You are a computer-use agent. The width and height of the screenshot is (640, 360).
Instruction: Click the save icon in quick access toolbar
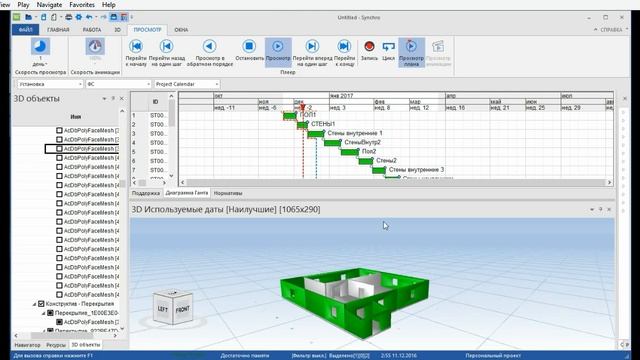44,17
